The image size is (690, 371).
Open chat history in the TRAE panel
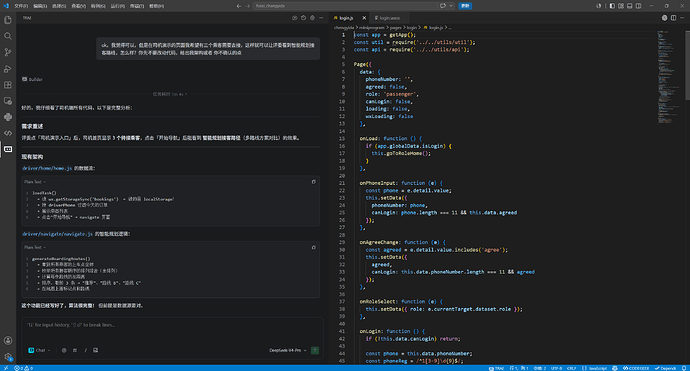point(303,18)
